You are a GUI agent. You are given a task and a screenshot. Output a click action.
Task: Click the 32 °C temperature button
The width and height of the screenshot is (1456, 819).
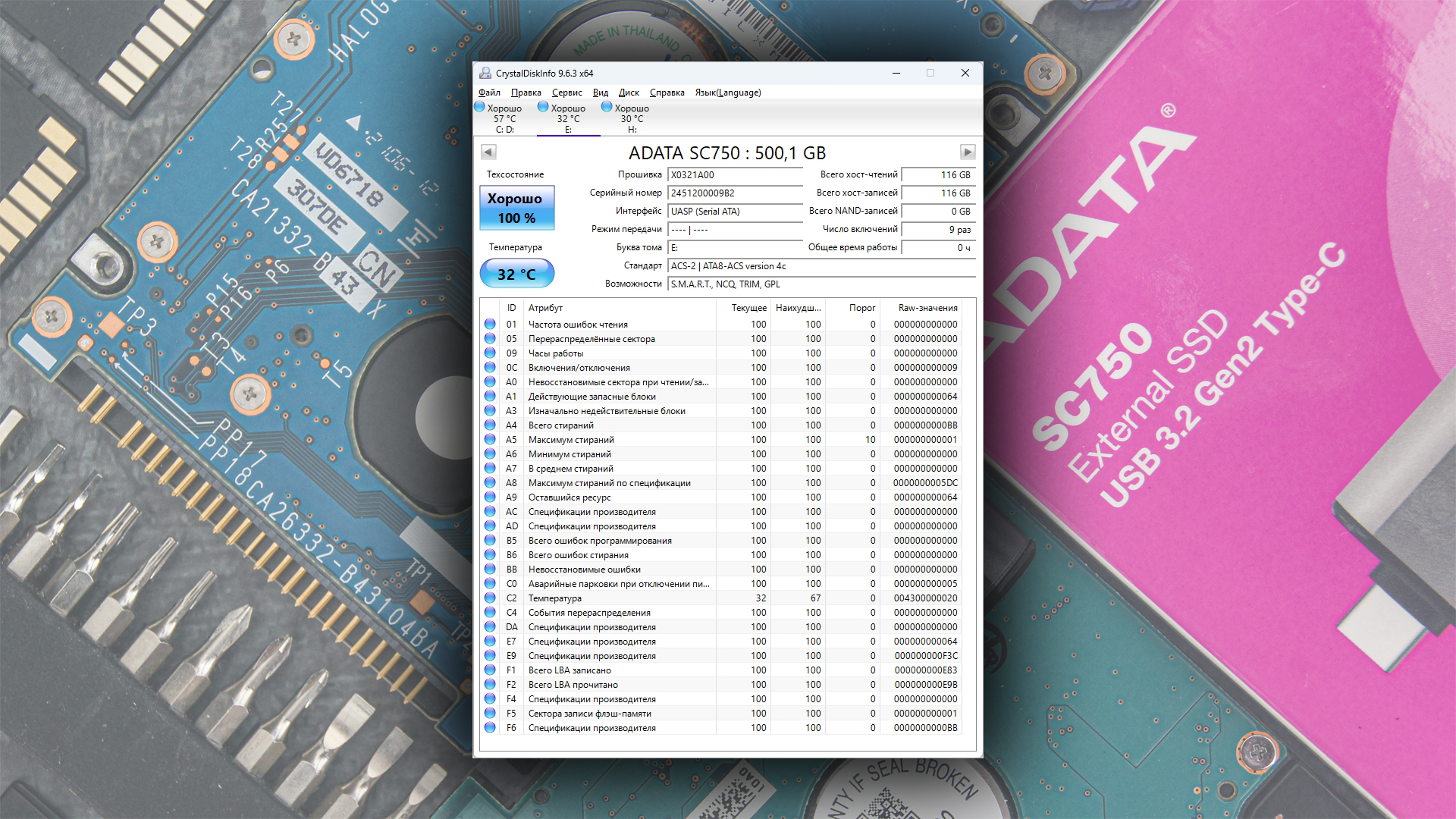516,275
